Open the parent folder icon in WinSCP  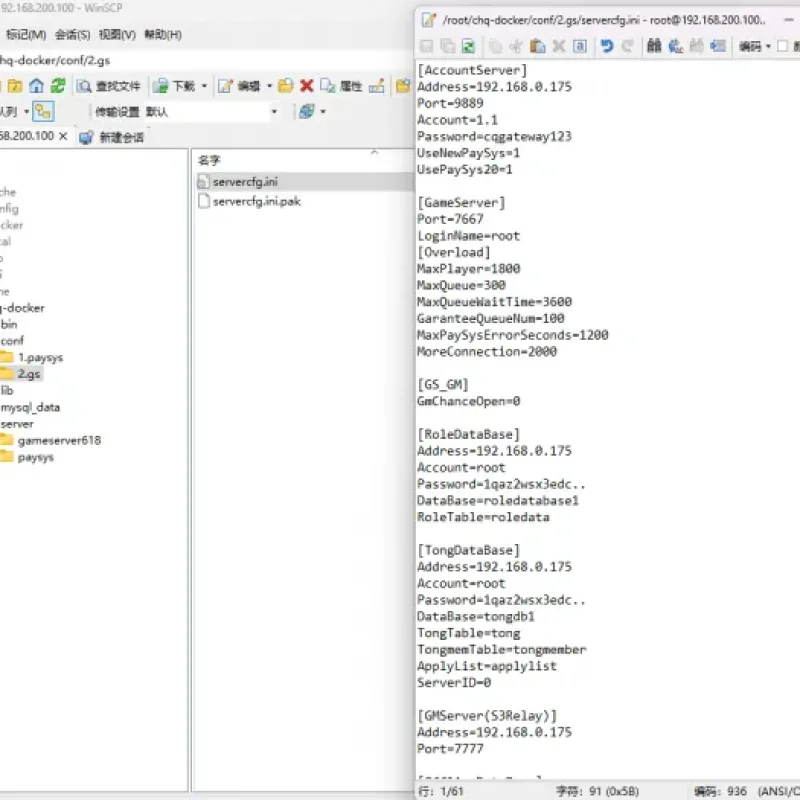coord(15,86)
